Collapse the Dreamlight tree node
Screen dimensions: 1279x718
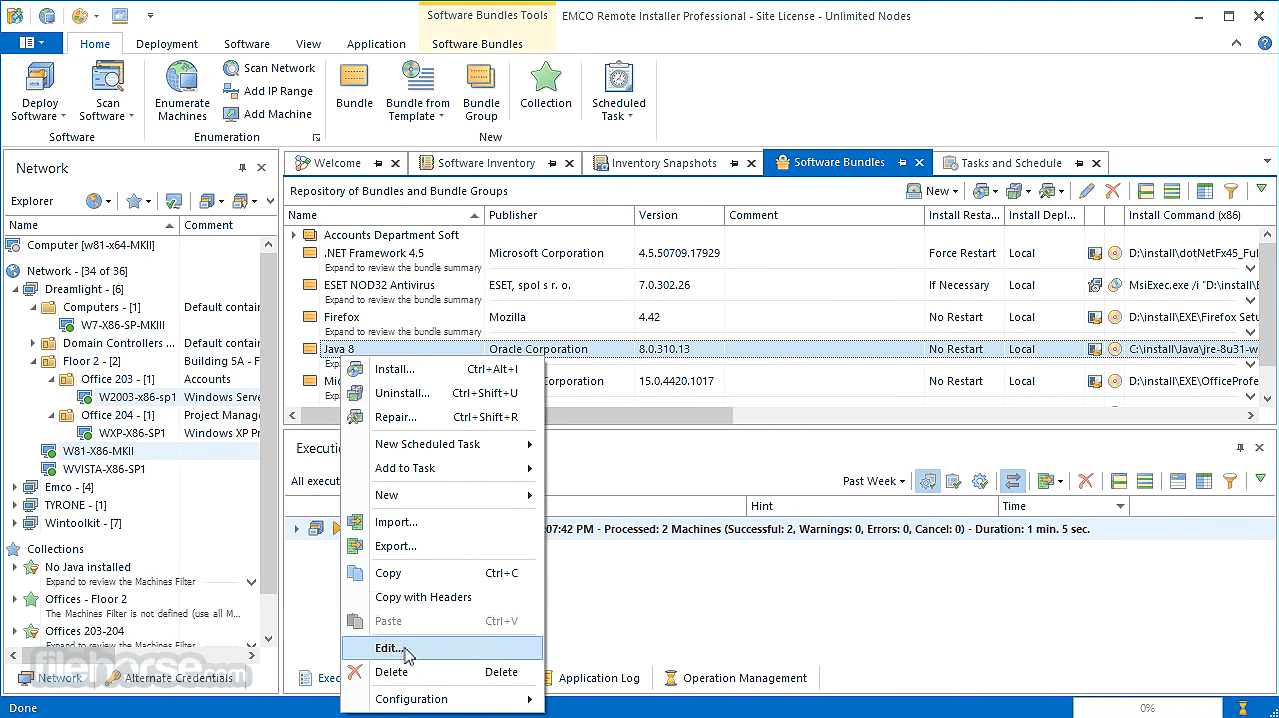click(15, 289)
